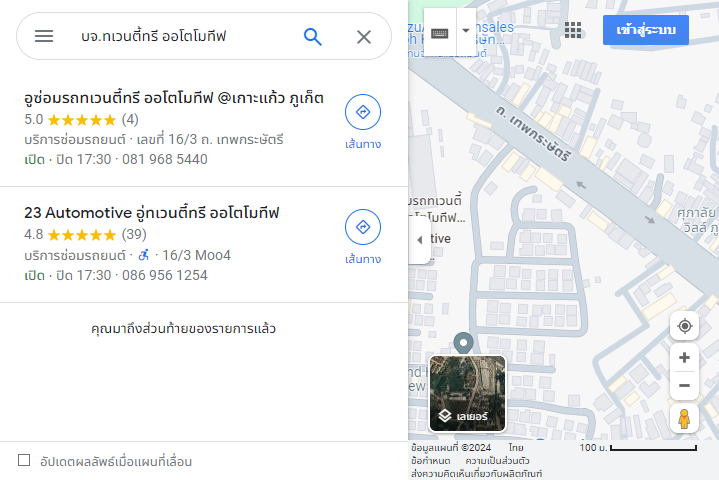
Task: Get directions to 23 Automotive
Action: pos(363,237)
